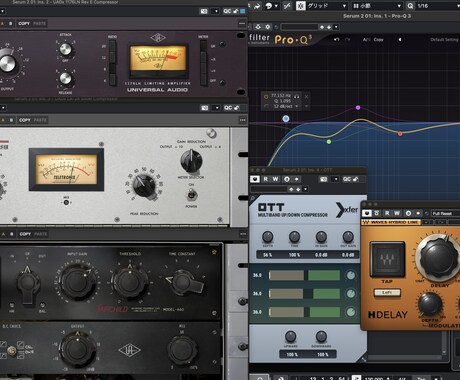Click the band solo headphones icon
Viewport: 460px width, 380px height.
click(x=297, y=97)
